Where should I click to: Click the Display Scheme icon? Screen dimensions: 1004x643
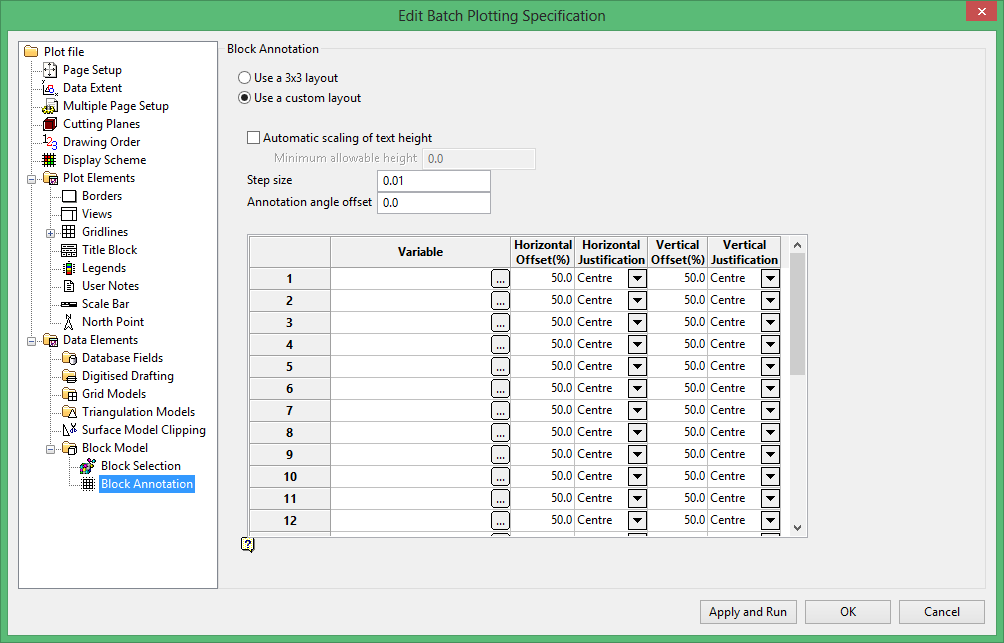point(50,160)
